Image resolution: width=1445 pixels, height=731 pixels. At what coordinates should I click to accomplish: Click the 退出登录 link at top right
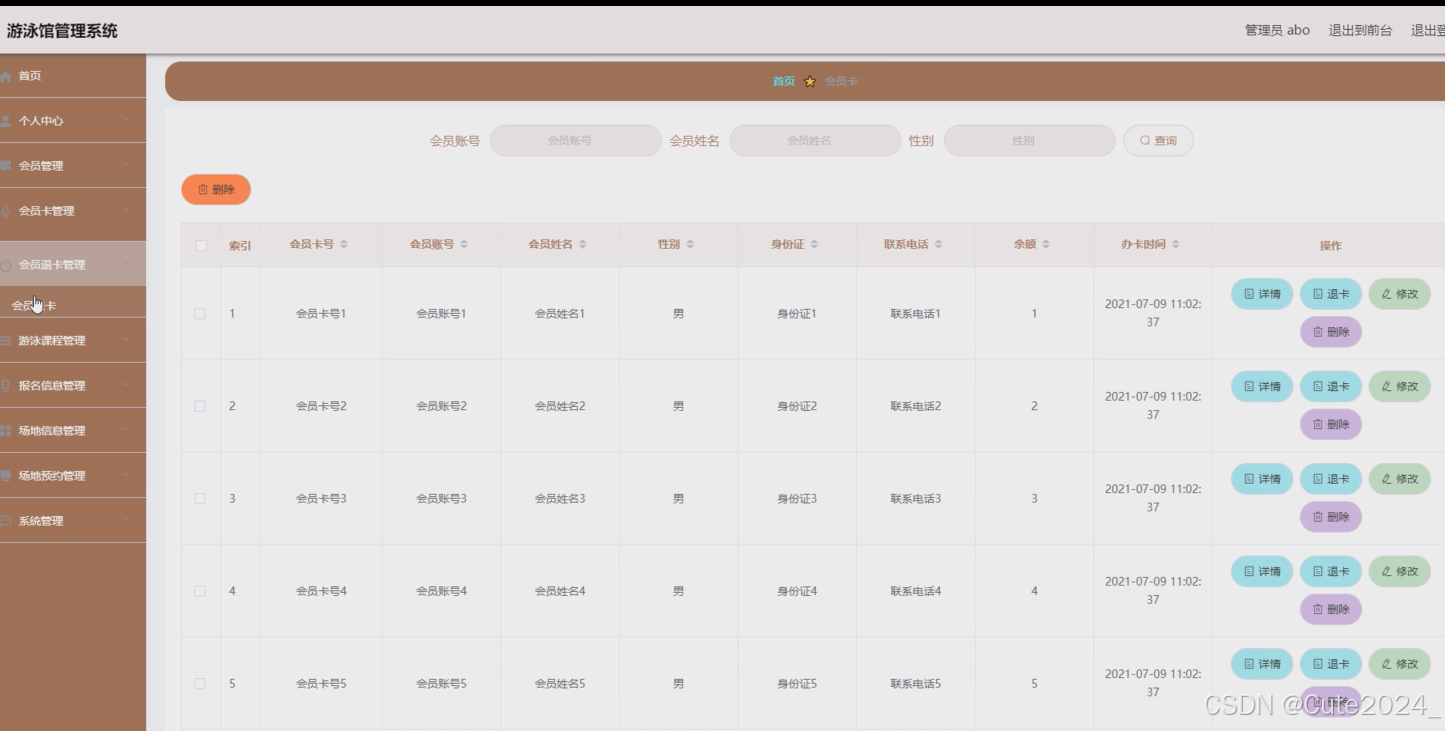[x=1428, y=30]
